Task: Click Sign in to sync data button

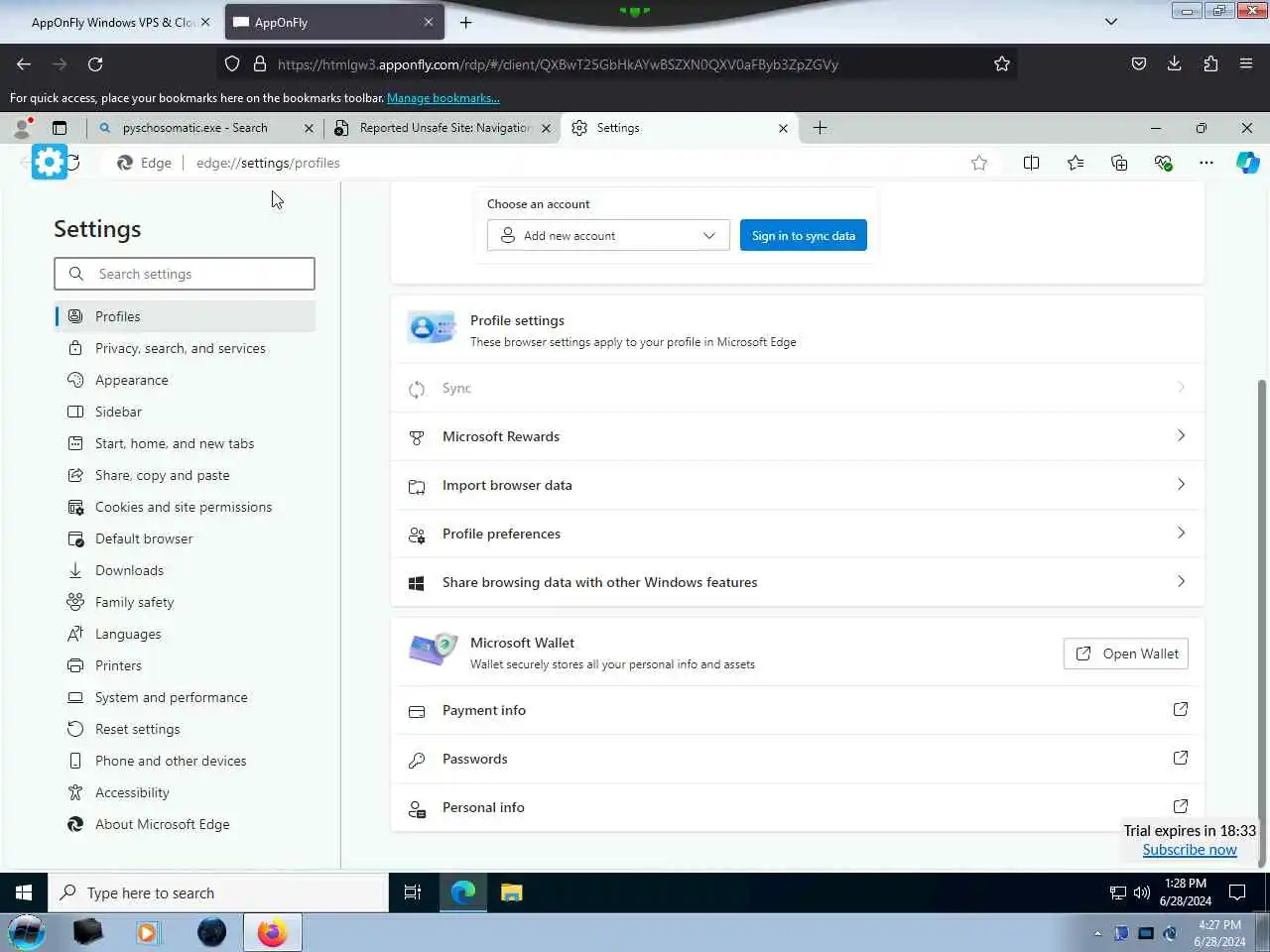Action: pyautogui.click(x=804, y=235)
